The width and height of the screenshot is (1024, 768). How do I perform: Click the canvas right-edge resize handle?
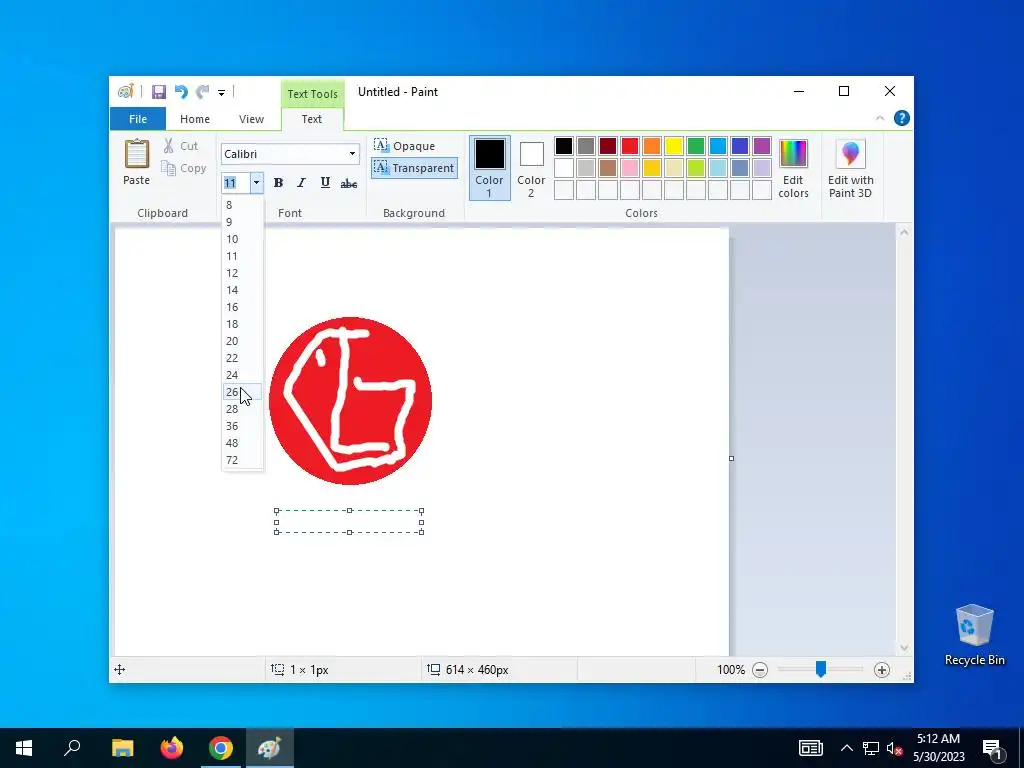(x=731, y=458)
